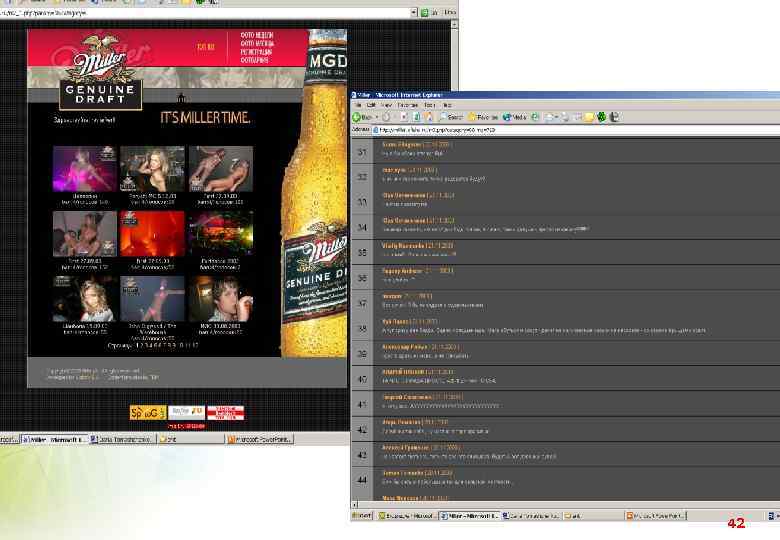This screenshot has width=780, height=540.
Task: Print page using IE toolbar printer icon
Action: (565, 117)
